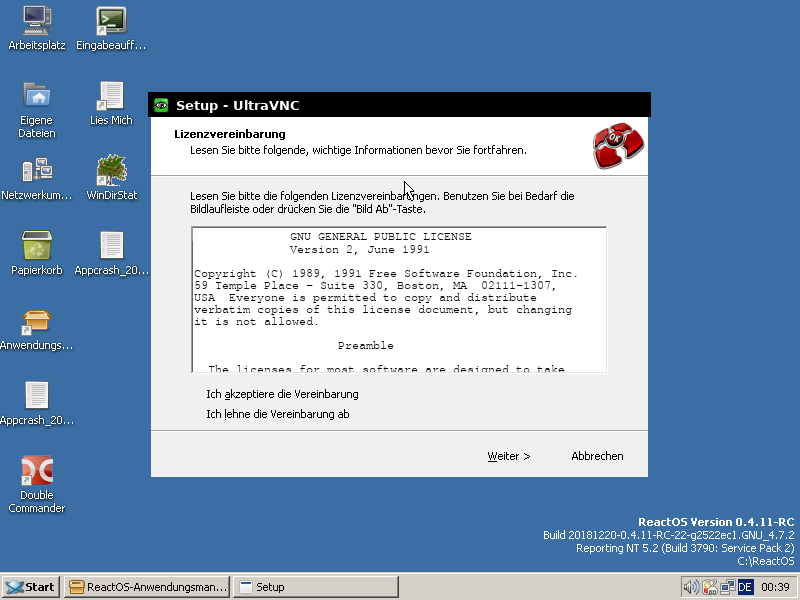Choose 'Ich akzeptiere die Vereinbarung' option
800x600 pixels.
coord(282,394)
